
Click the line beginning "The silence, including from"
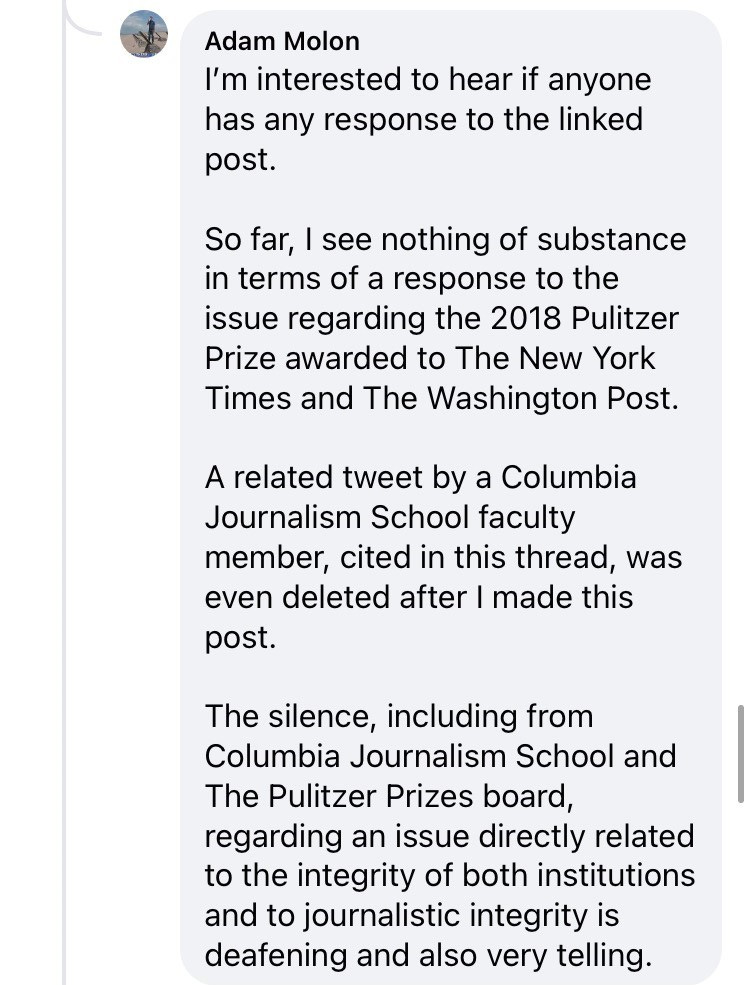click(x=399, y=717)
